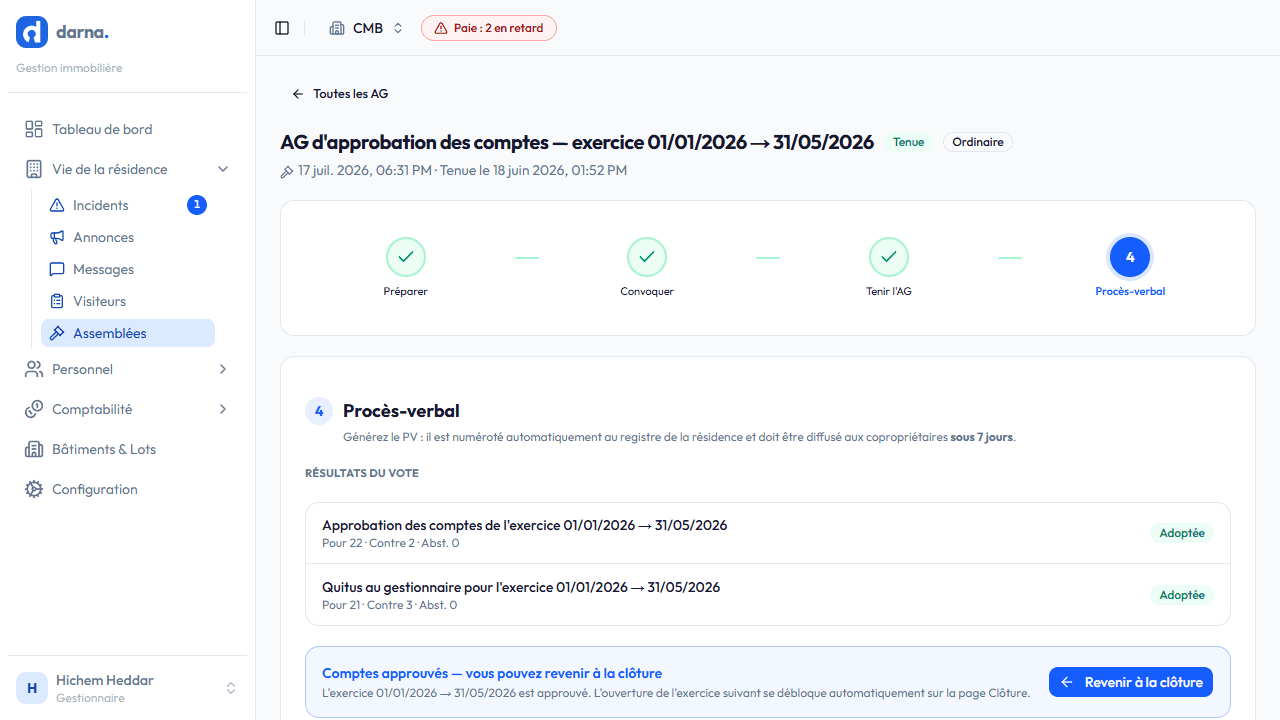Image resolution: width=1280 pixels, height=720 pixels.
Task: Select step 4 Procès-verbal circle
Action: pyautogui.click(x=1130, y=257)
